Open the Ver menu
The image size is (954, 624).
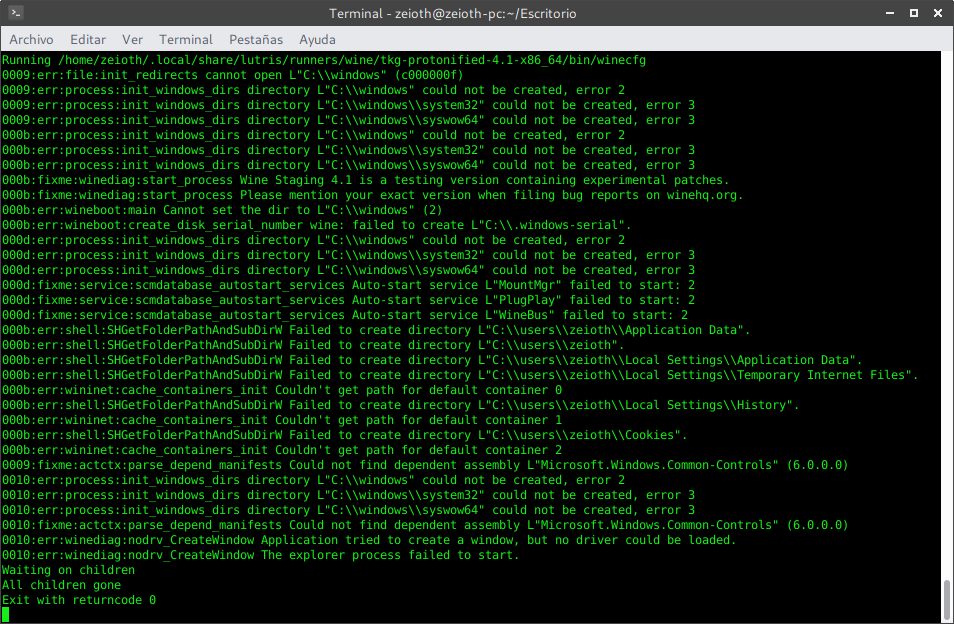132,39
